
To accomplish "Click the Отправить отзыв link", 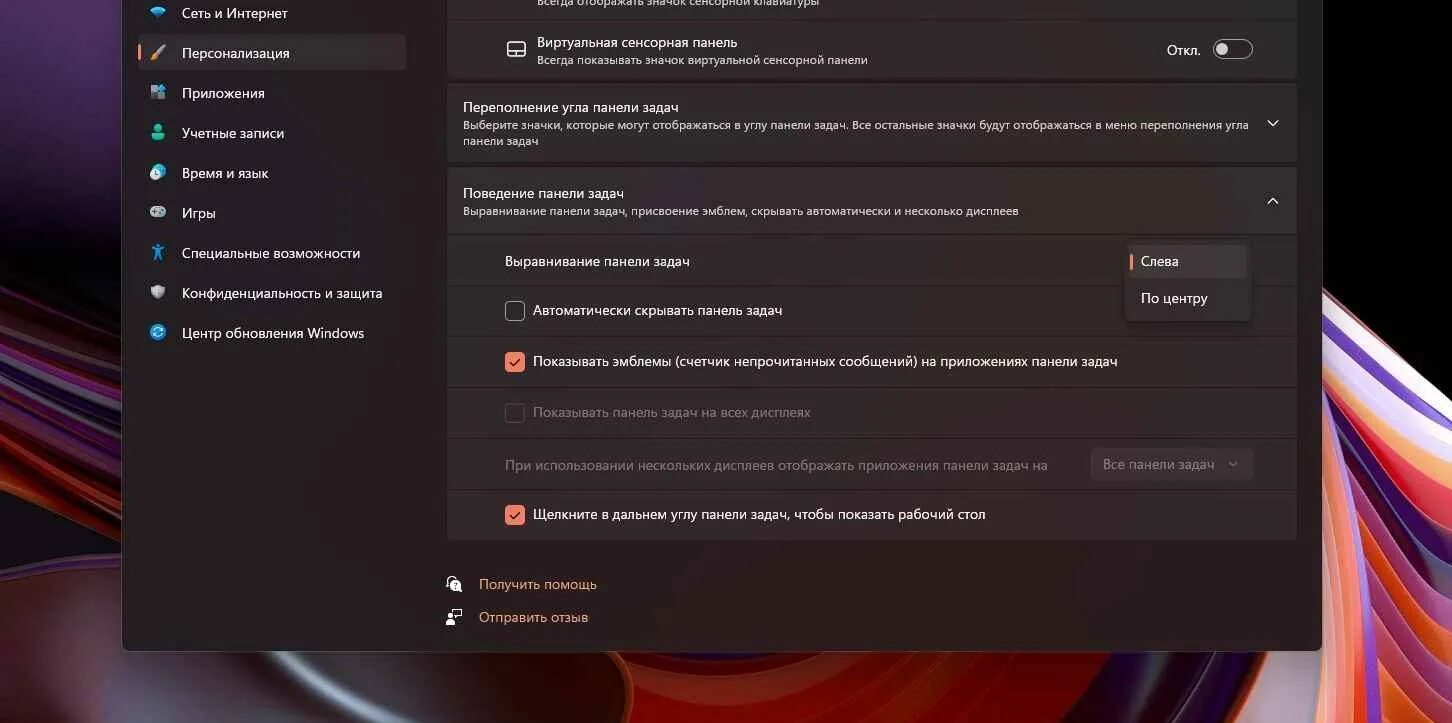I will click(x=533, y=617).
